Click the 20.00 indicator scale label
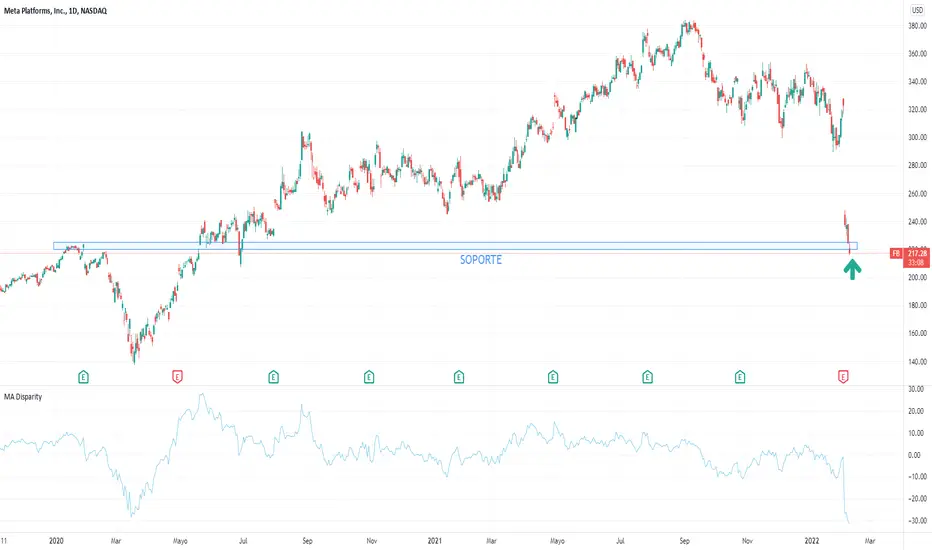 (917, 411)
